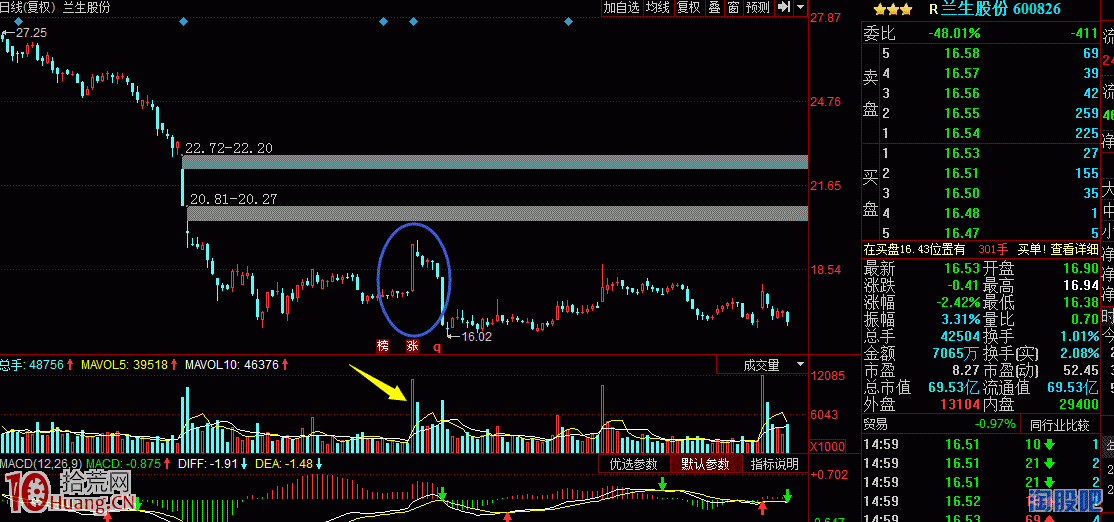Select buy level 1 price 16.53
This screenshot has height=522, width=1114.
tap(963, 153)
